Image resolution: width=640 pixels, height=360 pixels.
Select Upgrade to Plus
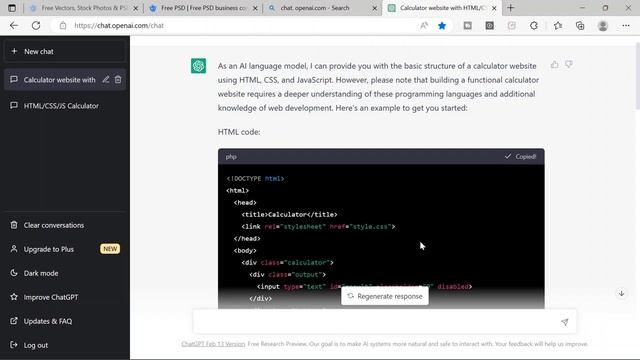coord(49,249)
